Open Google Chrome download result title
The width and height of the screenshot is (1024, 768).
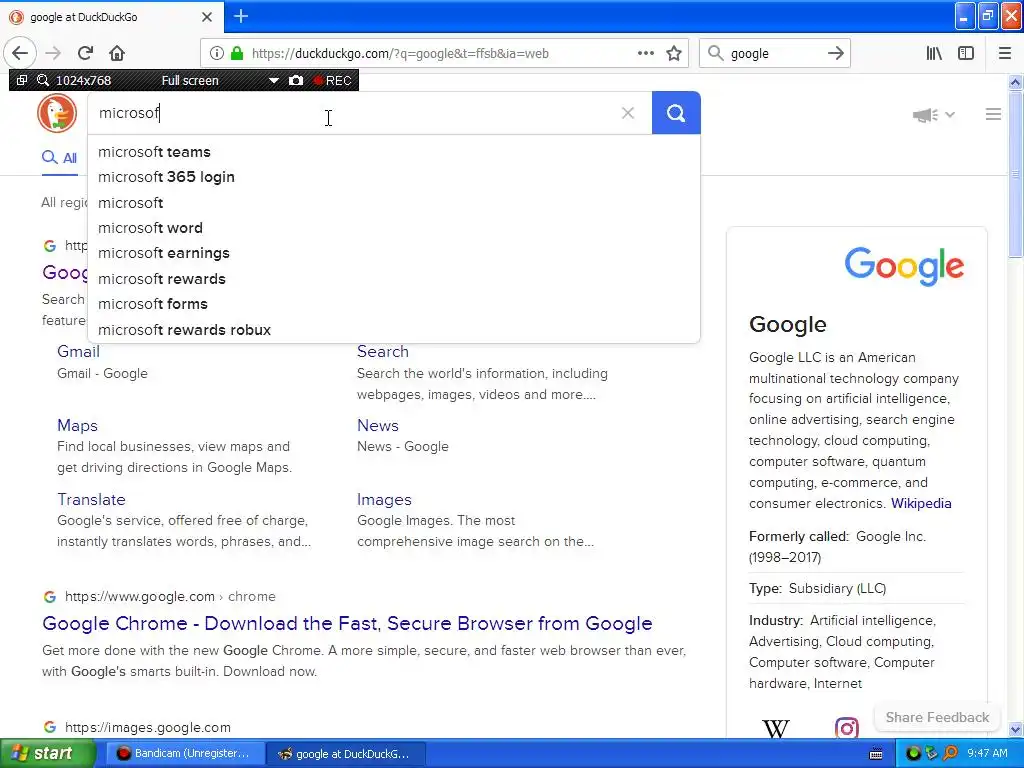[x=347, y=623]
